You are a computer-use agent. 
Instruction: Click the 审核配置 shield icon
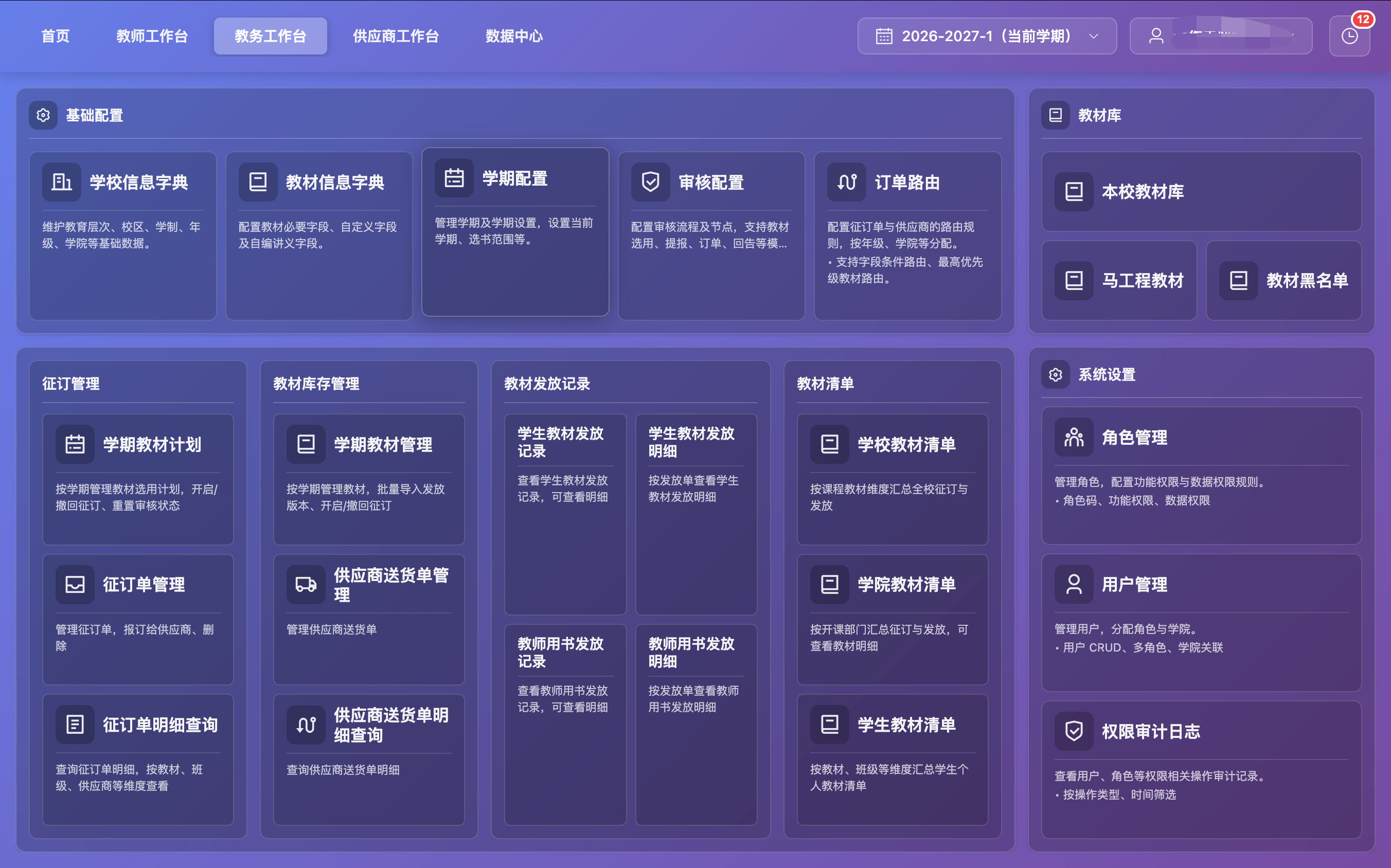(651, 182)
